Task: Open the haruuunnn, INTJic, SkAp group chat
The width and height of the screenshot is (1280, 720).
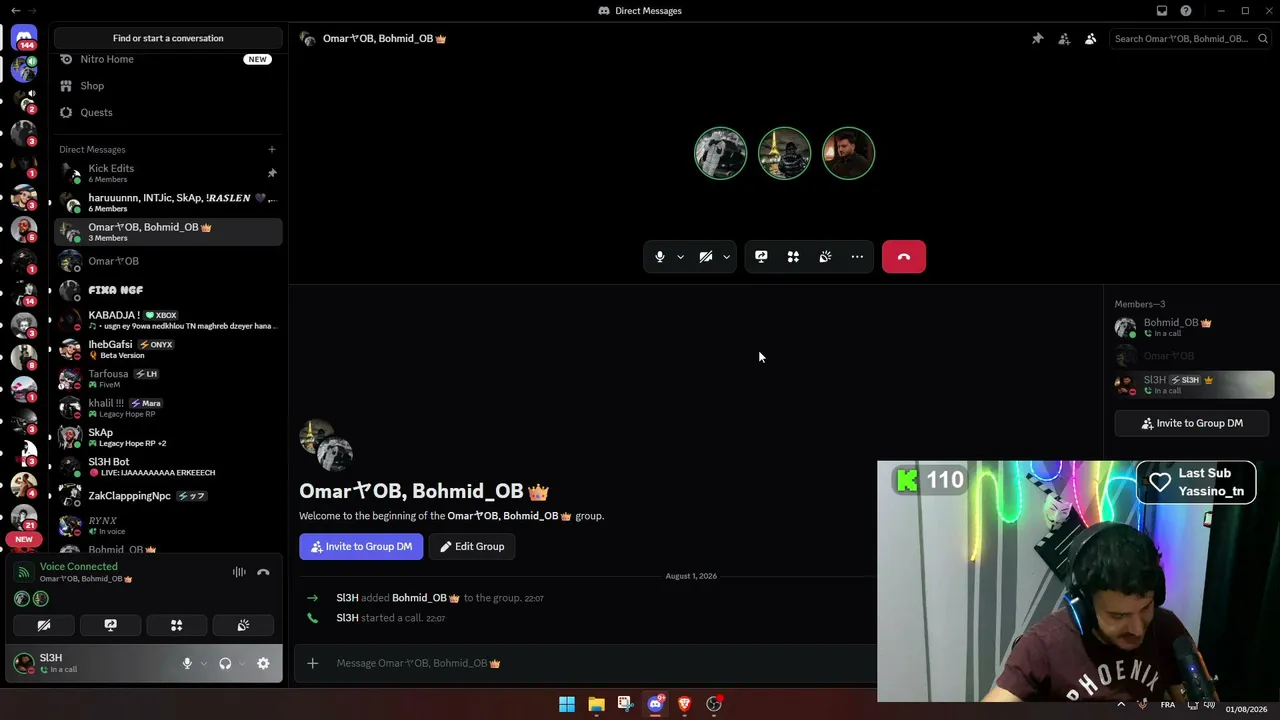Action: coord(168,202)
